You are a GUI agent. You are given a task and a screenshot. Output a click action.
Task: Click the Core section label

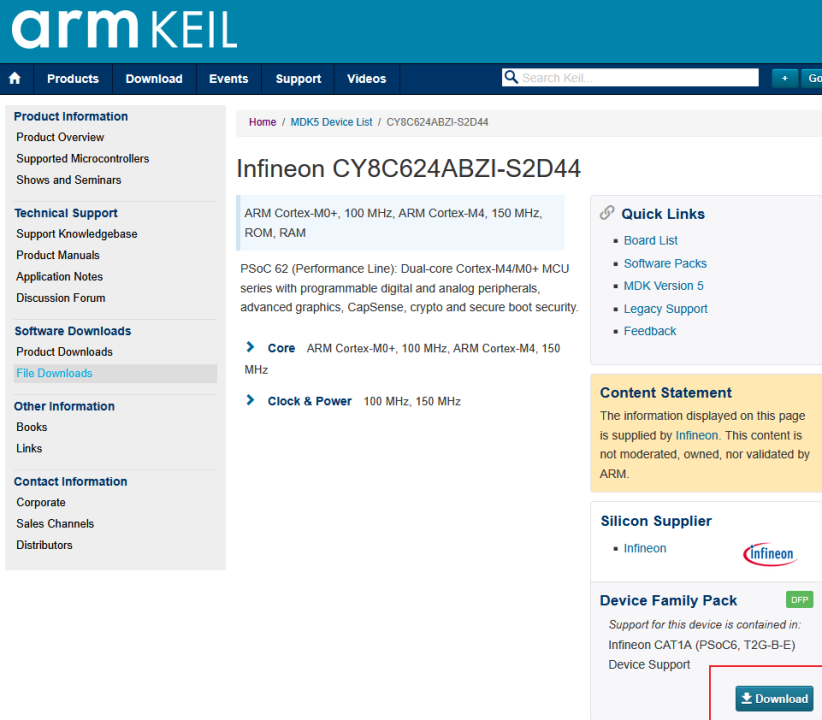281,348
